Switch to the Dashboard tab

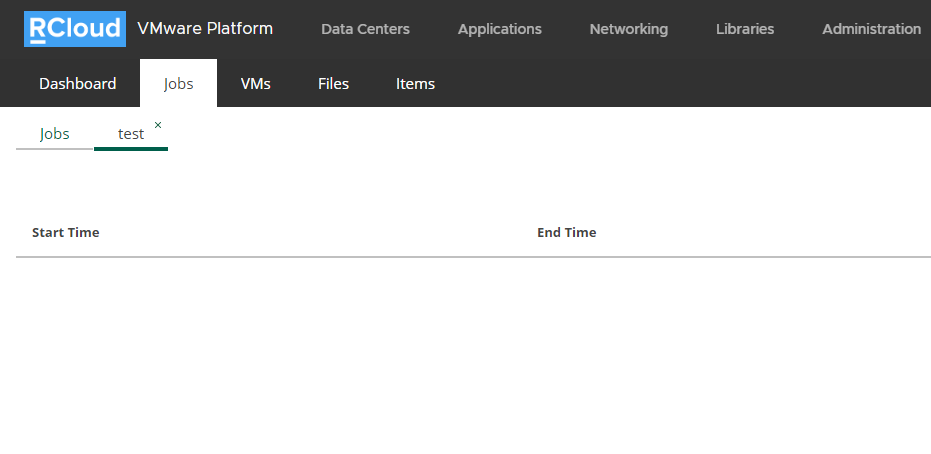coord(78,84)
